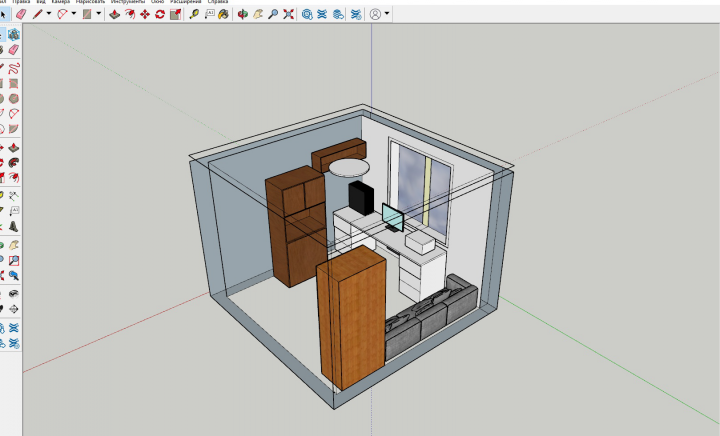Image resolution: width=720 pixels, height=436 pixels.
Task: Select the Zoom Window tool
Action: (14, 260)
